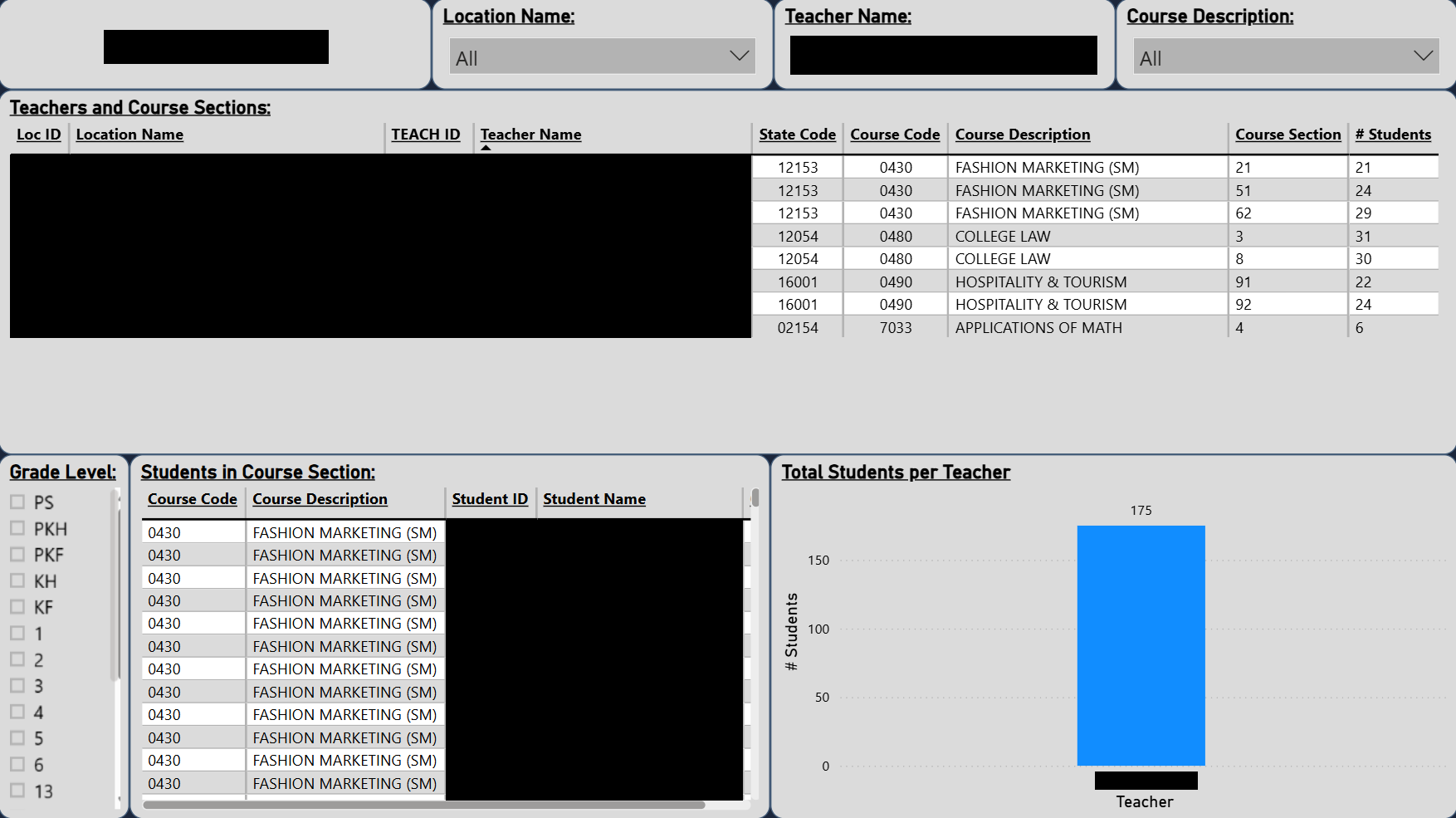The height and width of the screenshot is (818, 1456).
Task: Sort by State Code column header
Action: pyautogui.click(x=797, y=135)
